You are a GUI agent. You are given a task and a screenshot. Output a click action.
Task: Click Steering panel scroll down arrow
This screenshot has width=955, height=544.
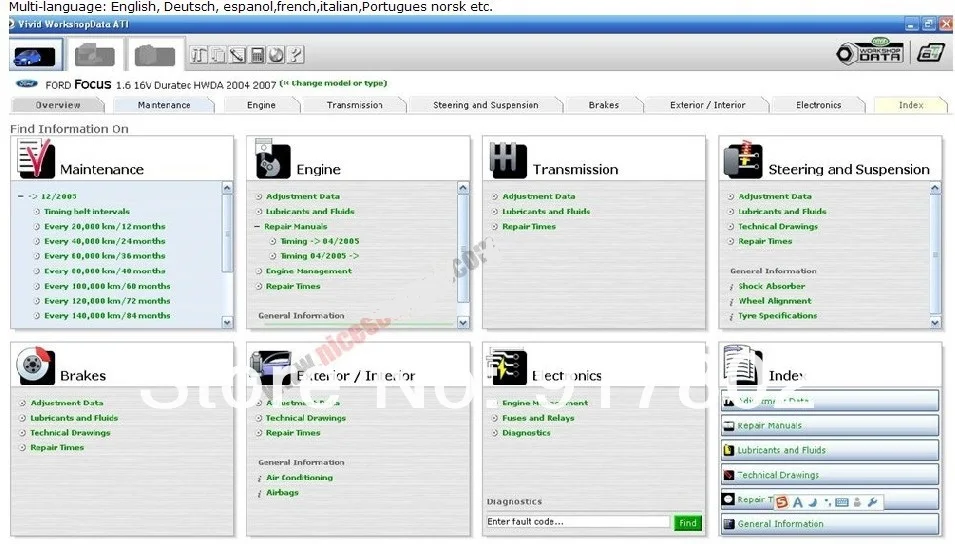click(x=936, y=322)
